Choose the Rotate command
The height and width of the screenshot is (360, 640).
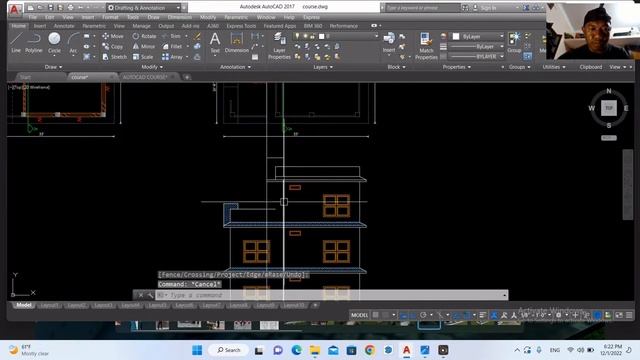tap(144, 36)
